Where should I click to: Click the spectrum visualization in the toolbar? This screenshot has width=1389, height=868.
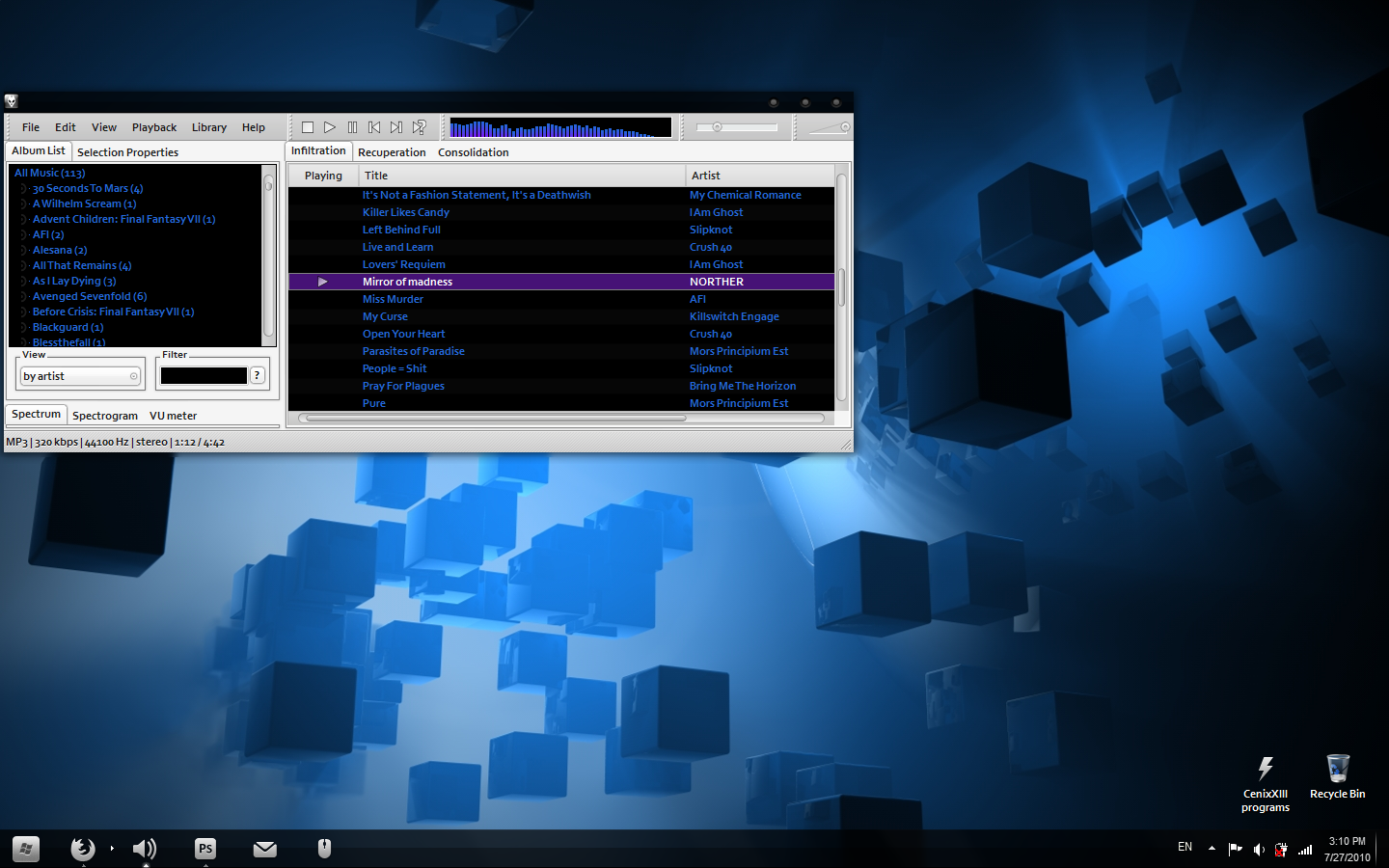tap(560, 127)
